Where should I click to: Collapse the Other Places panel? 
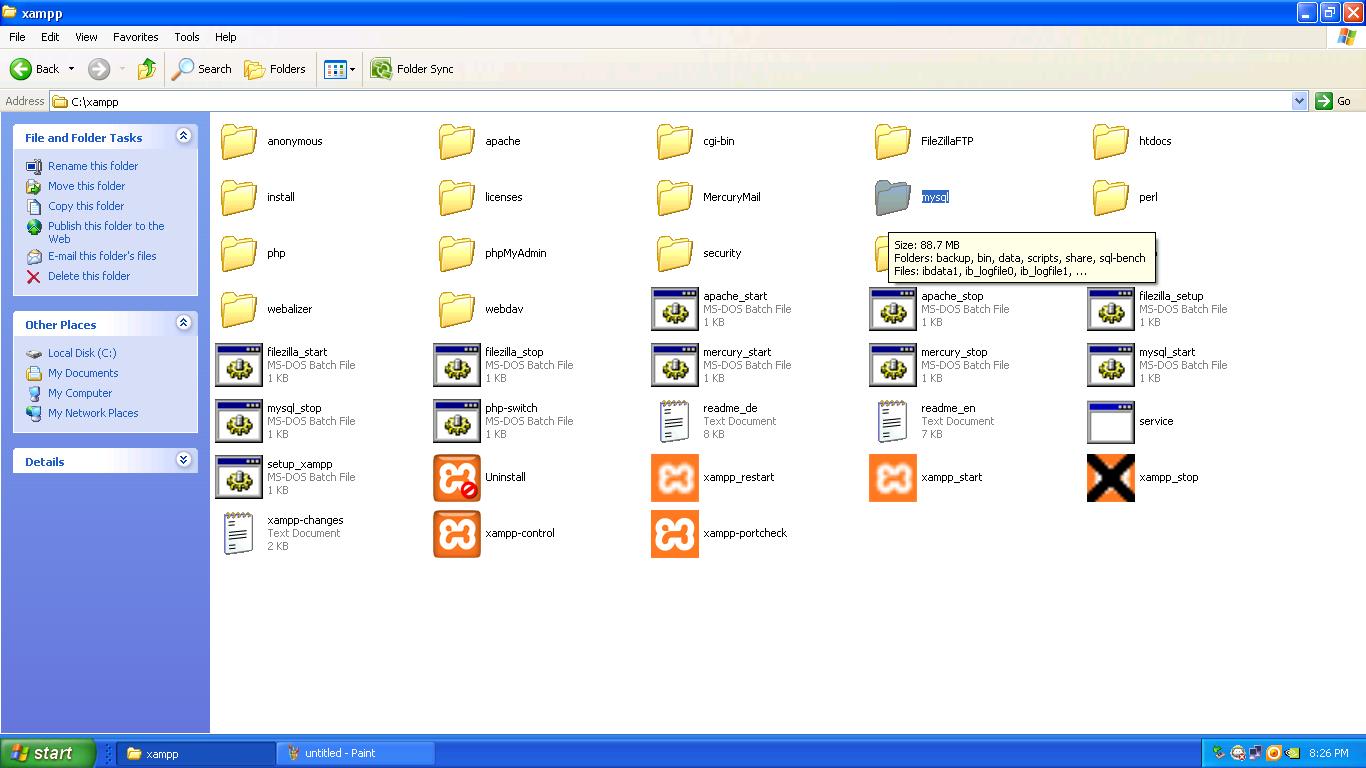point(183,323)
